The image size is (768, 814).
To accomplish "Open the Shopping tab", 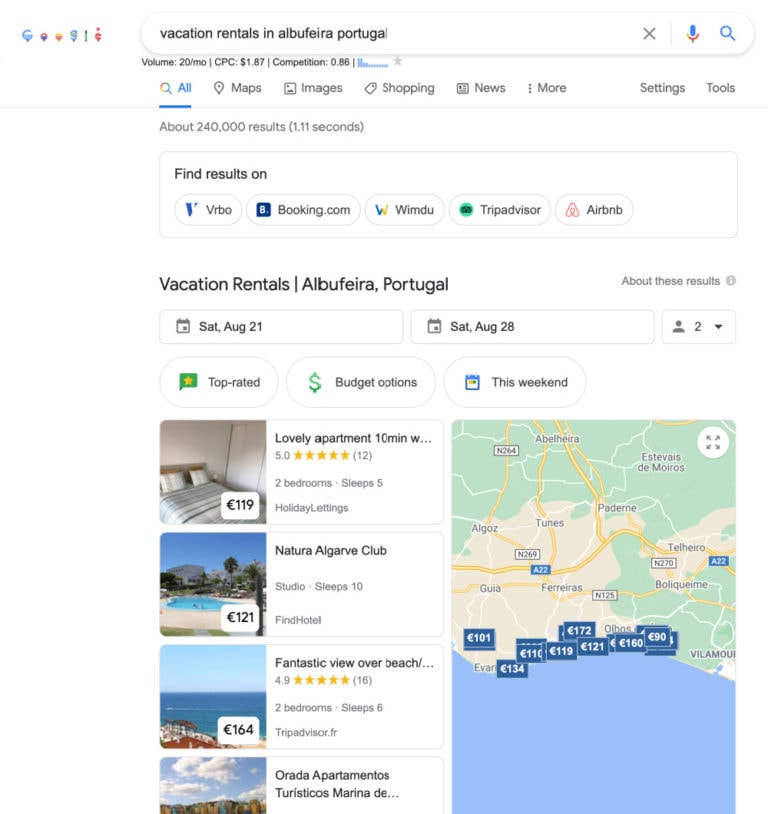I will coord(399,88).
